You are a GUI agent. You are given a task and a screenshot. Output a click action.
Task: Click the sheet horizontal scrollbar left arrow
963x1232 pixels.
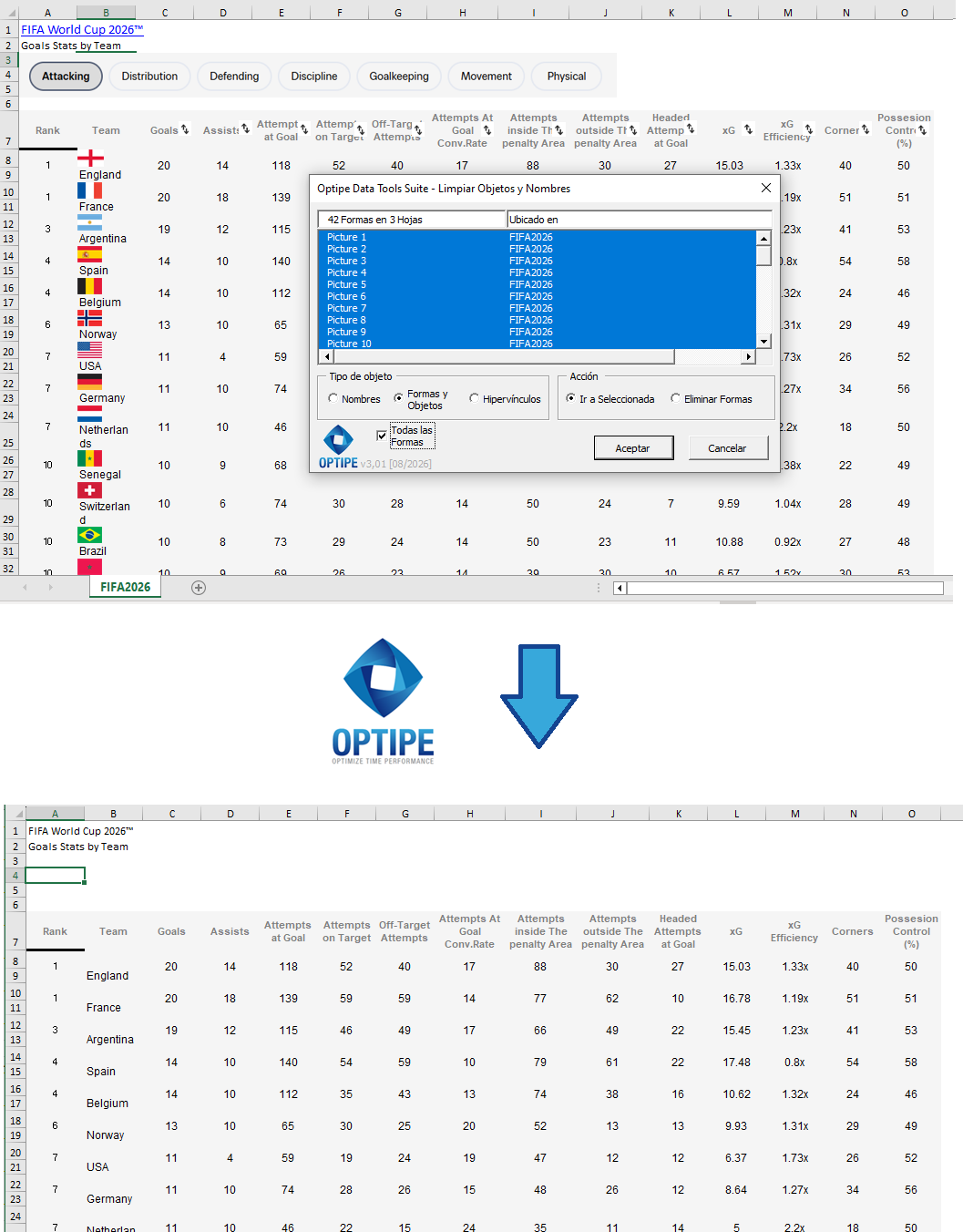coord(620,588)
